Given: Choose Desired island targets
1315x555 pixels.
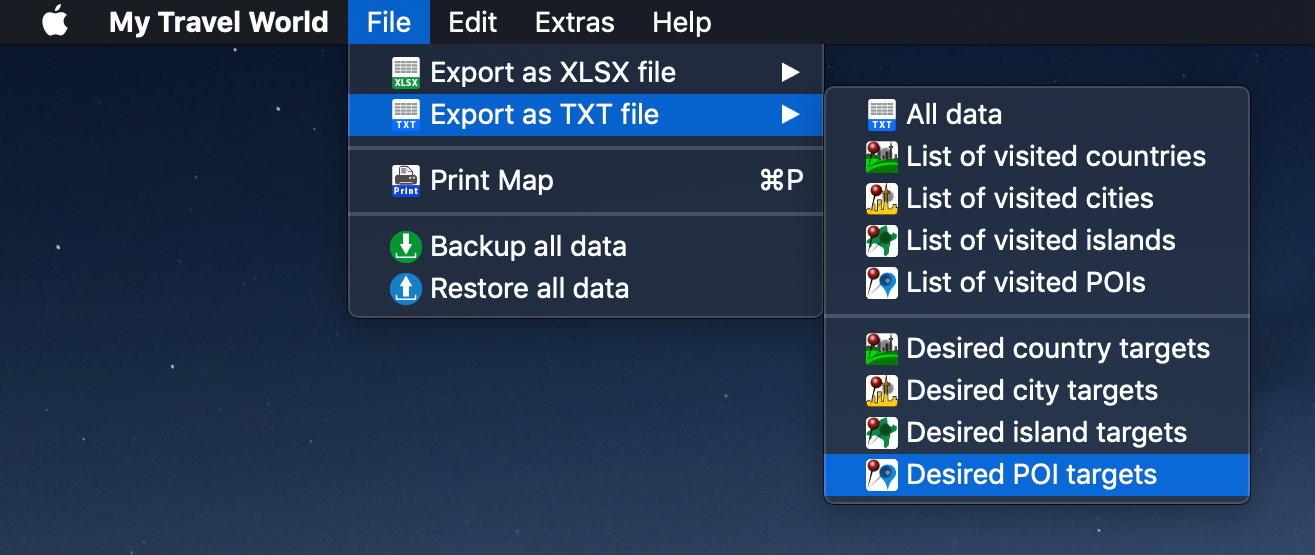Looking at the screenshot, I should click(1037, 433).
